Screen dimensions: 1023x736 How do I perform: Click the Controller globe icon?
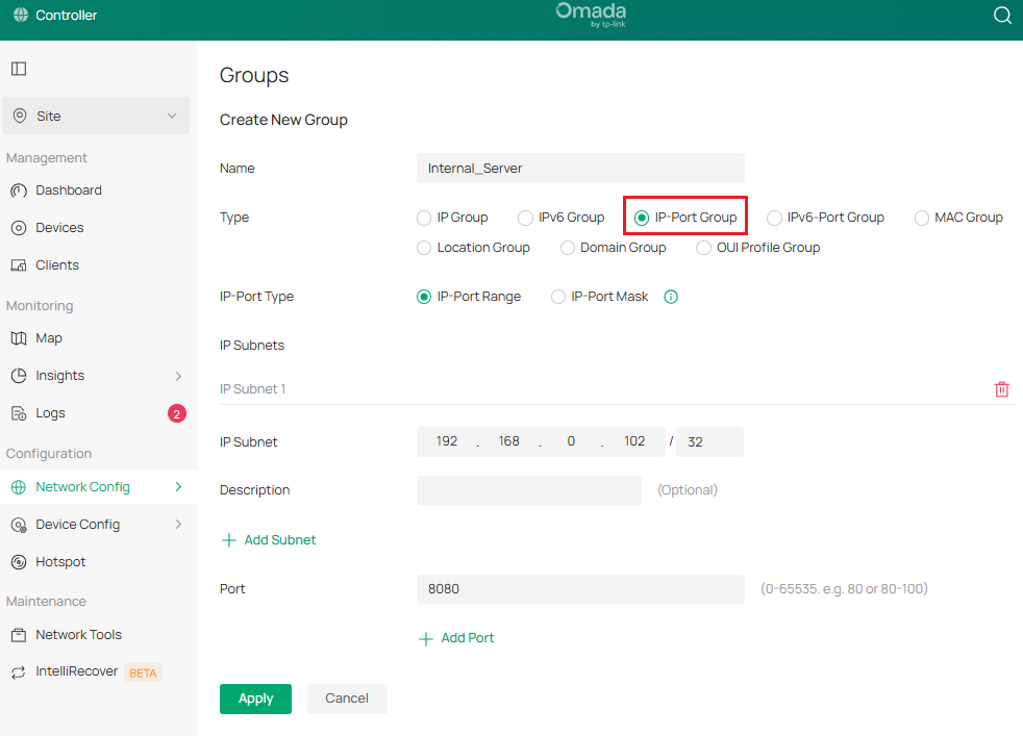click(21, 14)
